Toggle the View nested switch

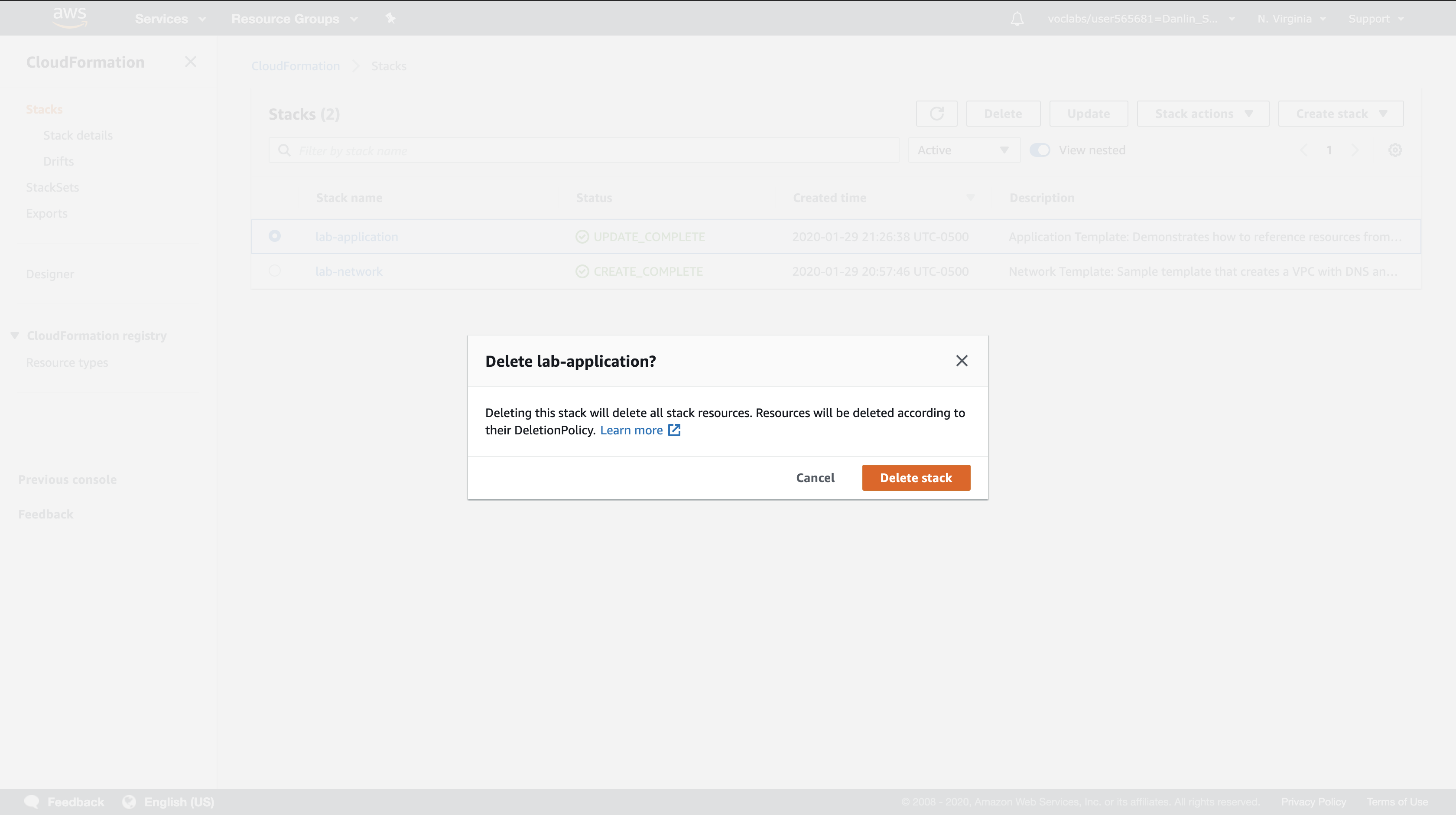[x=1040, y=150]
